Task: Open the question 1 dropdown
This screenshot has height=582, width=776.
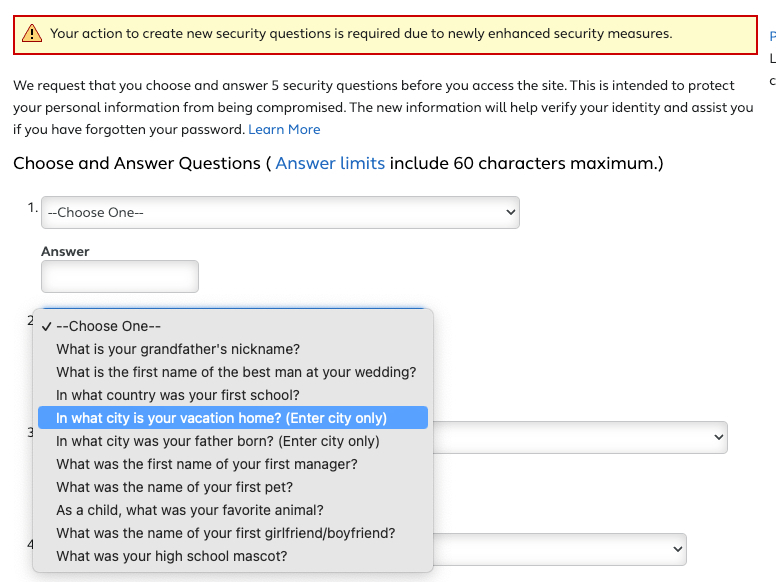Action: pyautogui.click(x=280, y=212)
